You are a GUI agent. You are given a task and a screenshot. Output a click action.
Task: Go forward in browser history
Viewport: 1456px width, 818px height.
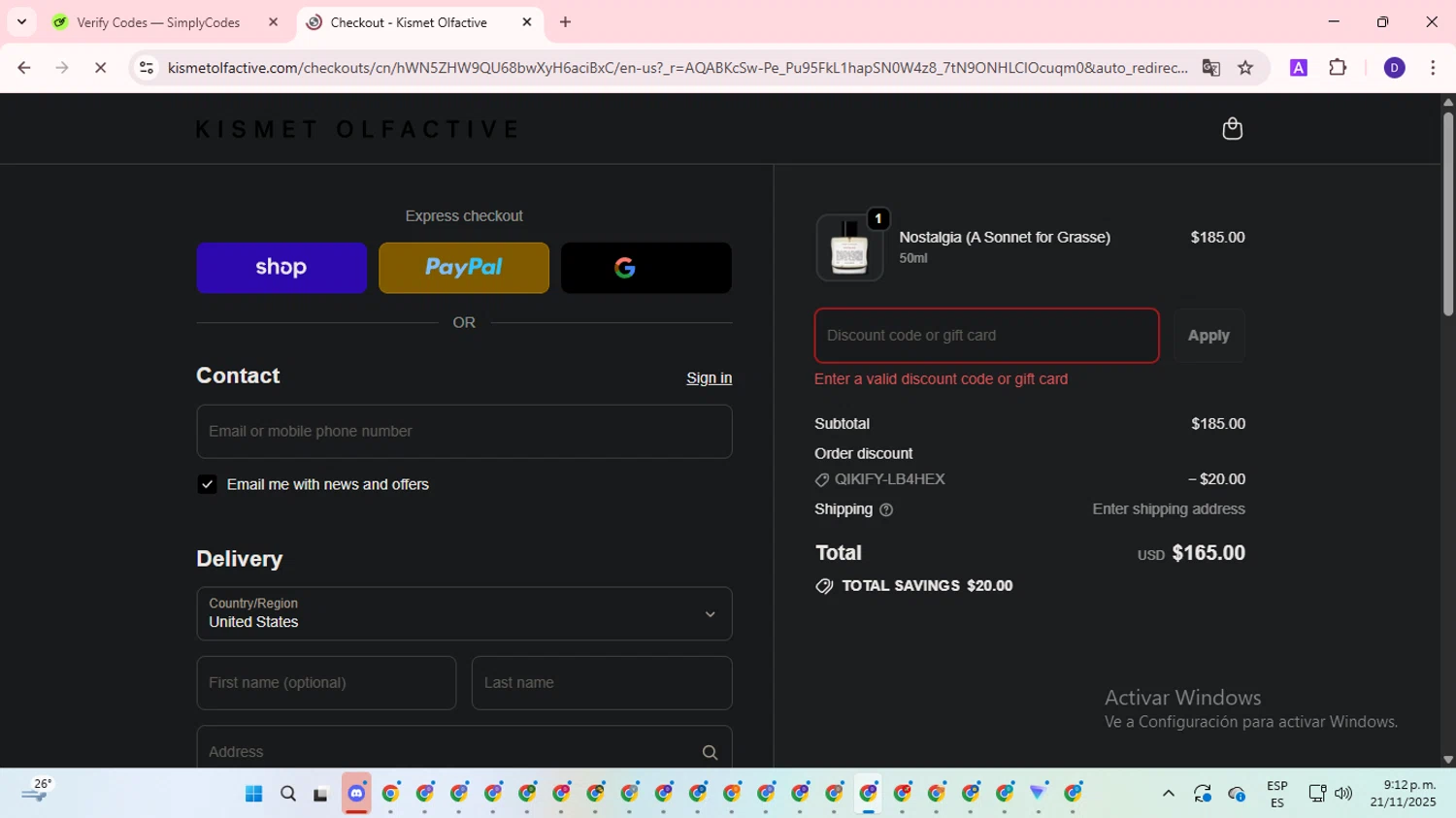coord(62,68)
